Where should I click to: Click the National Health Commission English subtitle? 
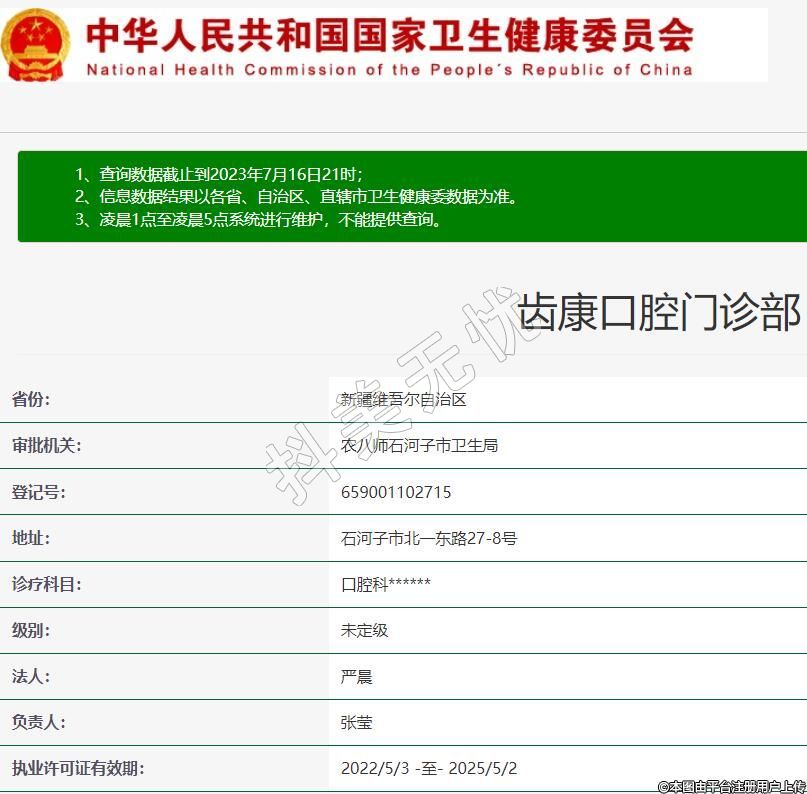coord(389,70)
